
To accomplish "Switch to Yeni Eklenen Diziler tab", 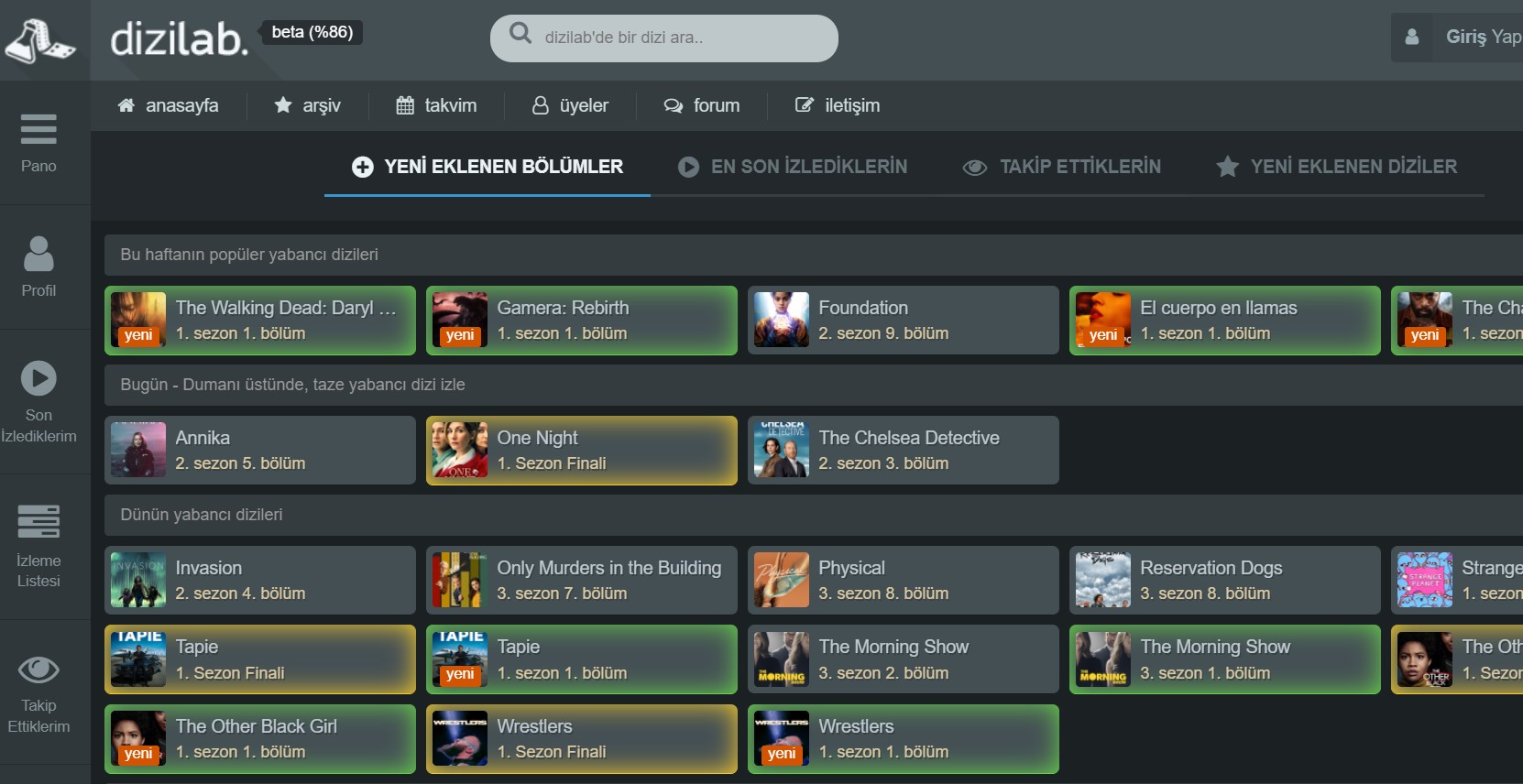I will point(1336,167).
